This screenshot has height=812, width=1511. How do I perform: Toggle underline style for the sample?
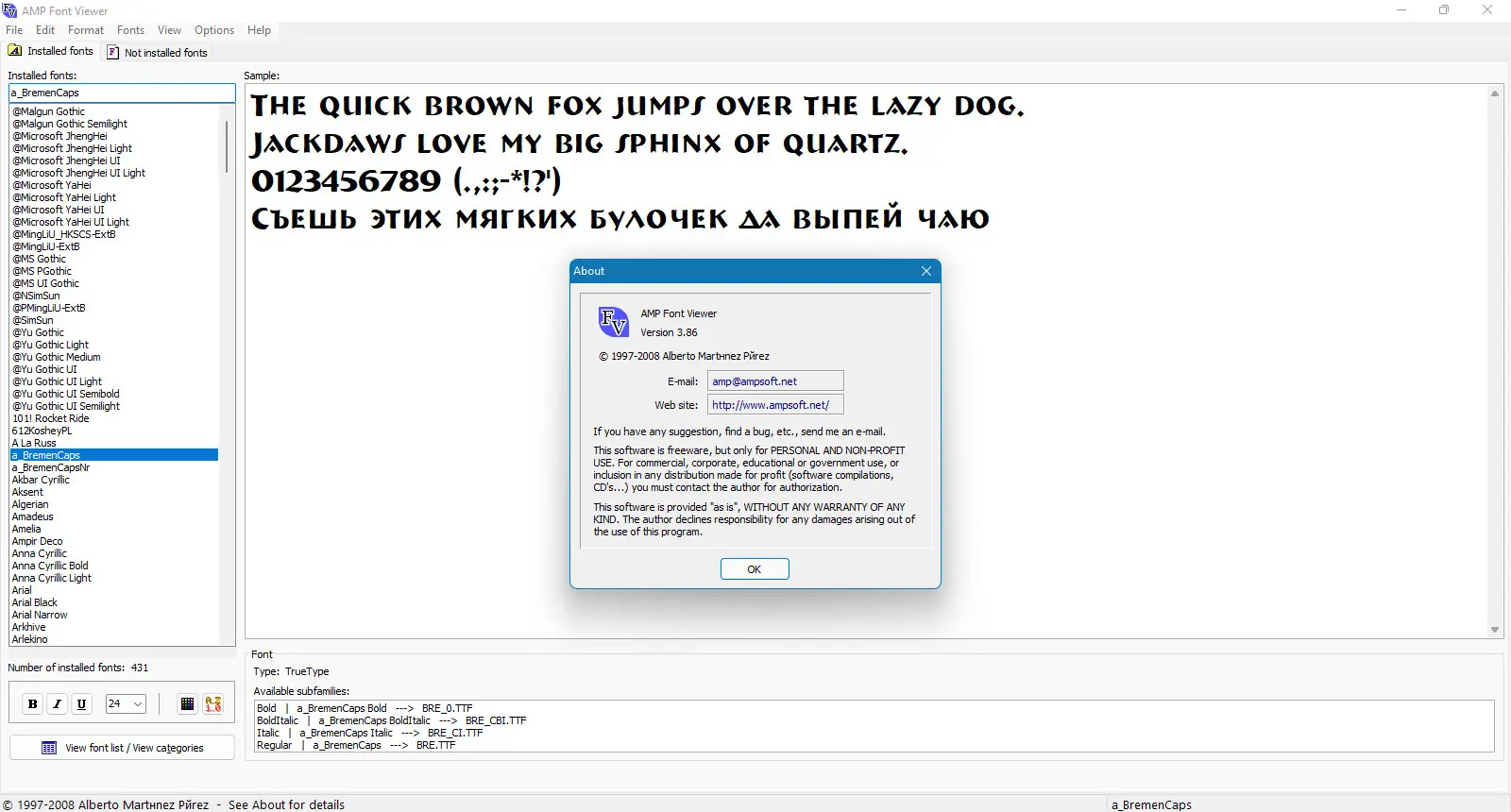point(82,703)
